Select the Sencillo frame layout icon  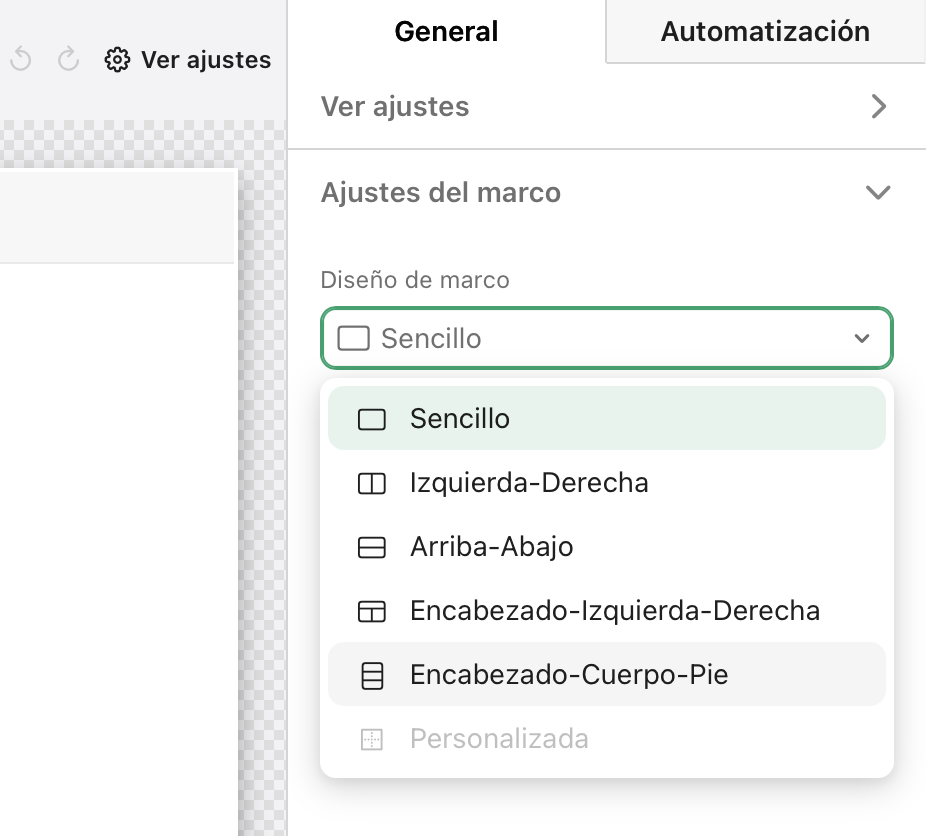click(x=371, y=419)
